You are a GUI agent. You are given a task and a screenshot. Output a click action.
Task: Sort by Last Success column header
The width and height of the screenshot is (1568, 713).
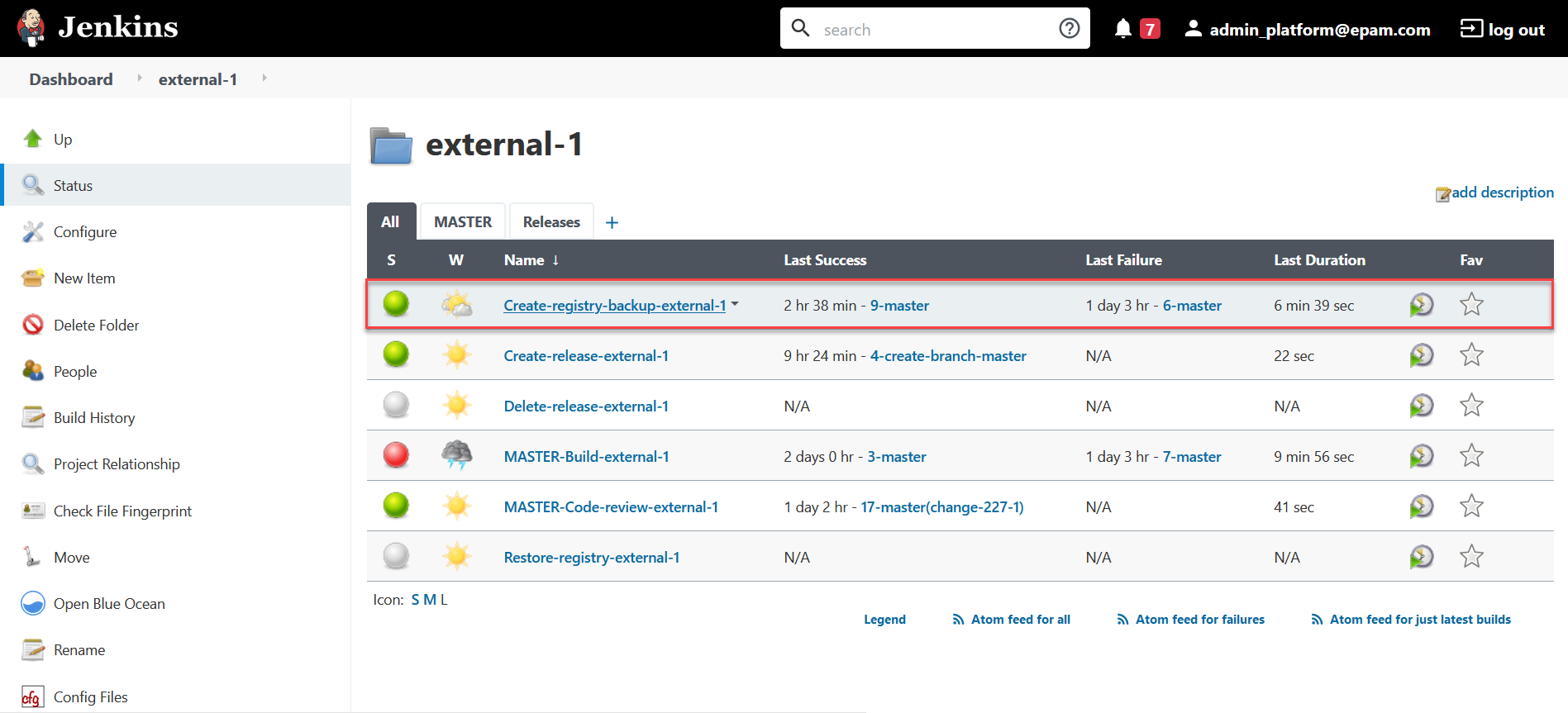click(x=825, y=260)
